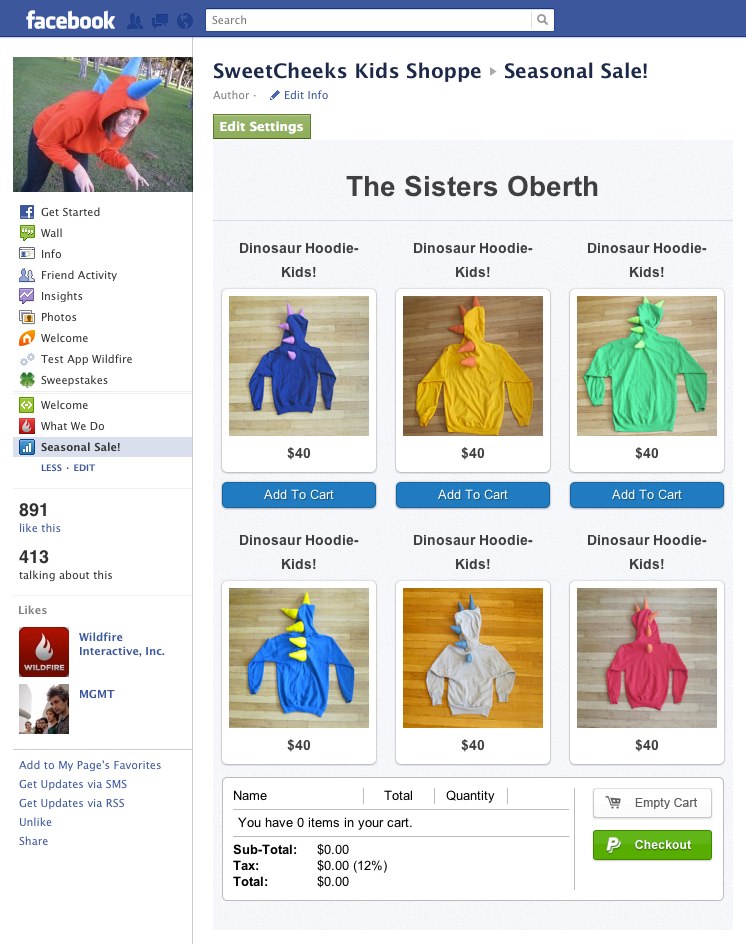This screenshot has height=944, width=746.
Task: Click the Photos sidebar icon
Action: (x=26, y=317)
